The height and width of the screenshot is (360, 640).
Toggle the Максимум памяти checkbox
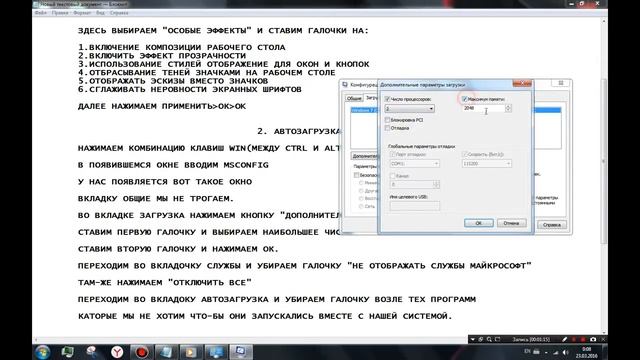click(x=464, y=99)
